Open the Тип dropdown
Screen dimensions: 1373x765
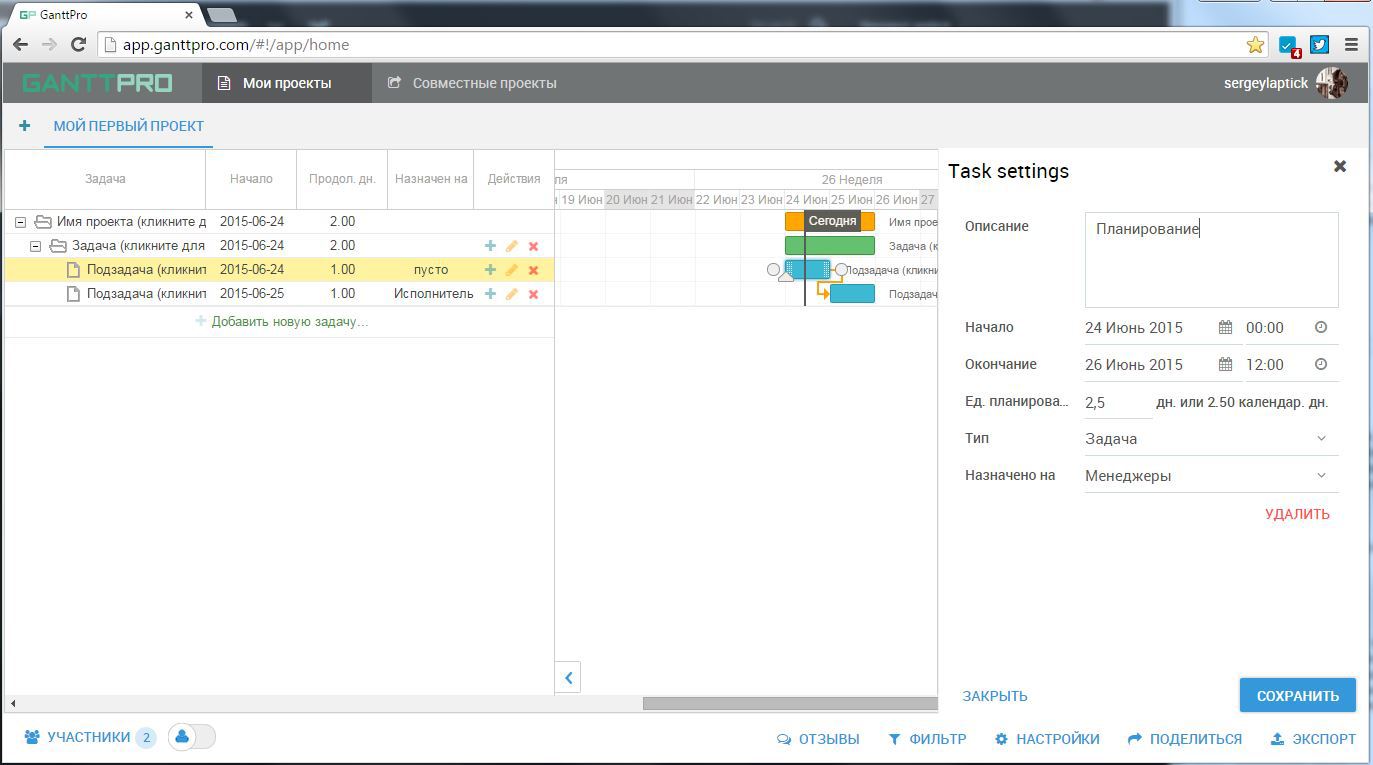click(x=1211, y=438)
